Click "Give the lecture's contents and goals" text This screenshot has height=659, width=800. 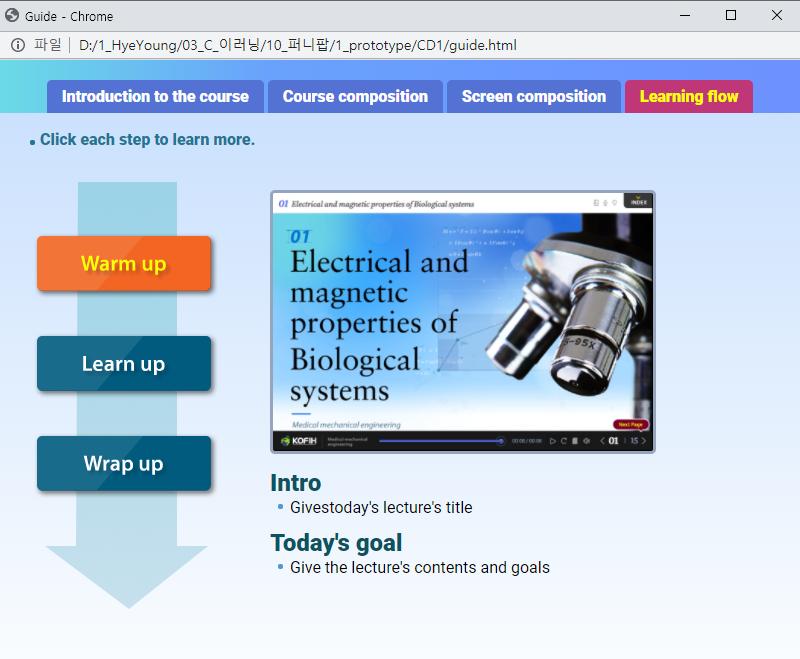tap(420, 567)
